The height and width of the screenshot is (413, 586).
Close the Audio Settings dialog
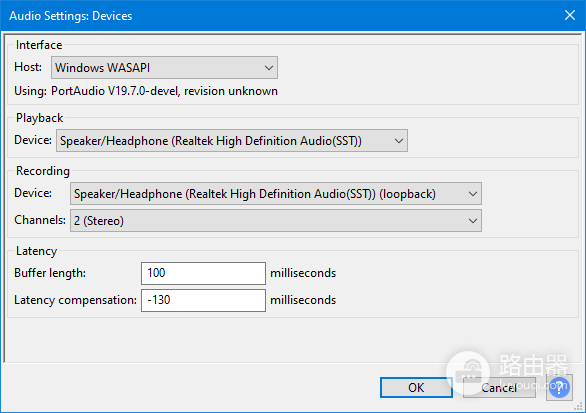(x=570, y=15)
